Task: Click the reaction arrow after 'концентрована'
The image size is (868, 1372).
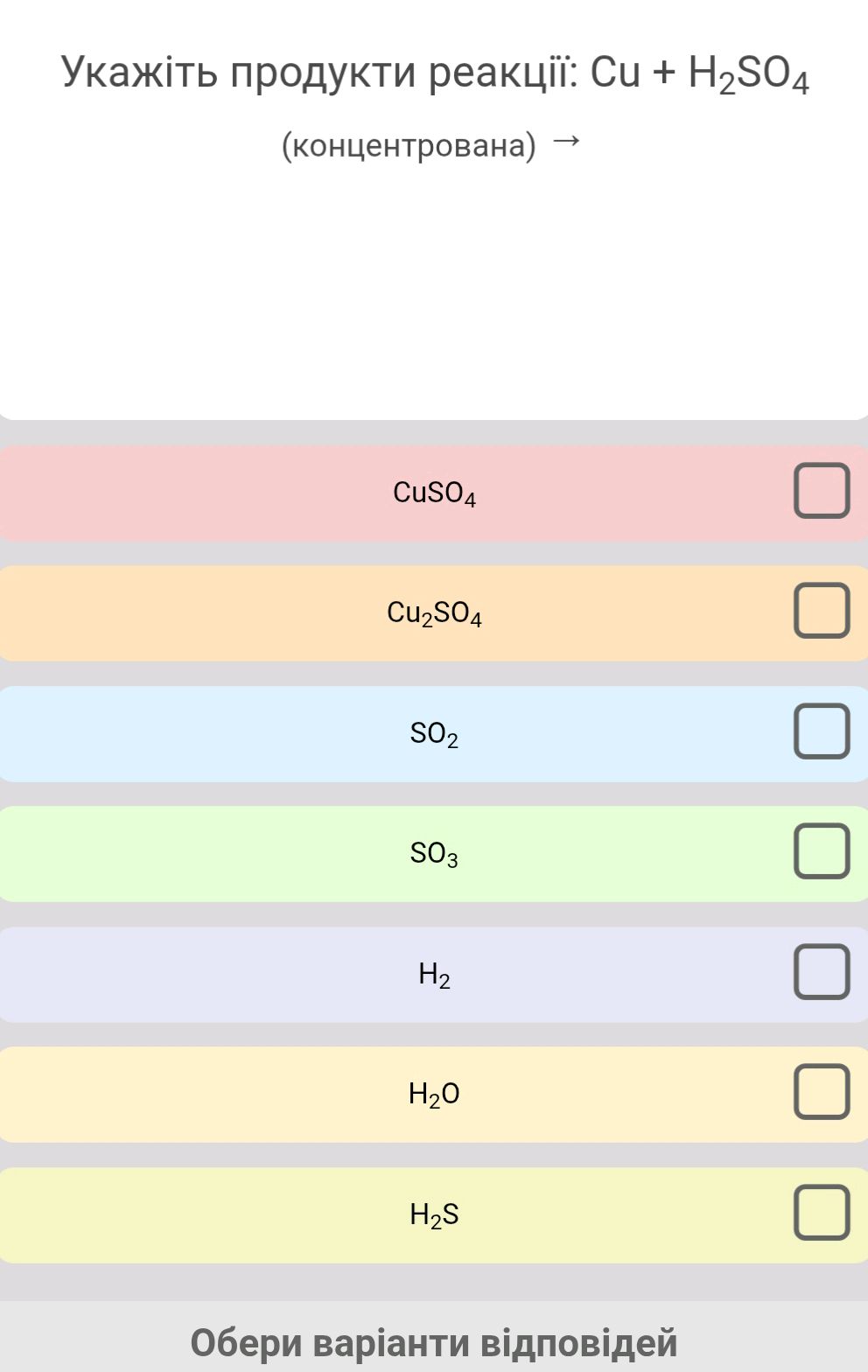Action: click(567, 140)
